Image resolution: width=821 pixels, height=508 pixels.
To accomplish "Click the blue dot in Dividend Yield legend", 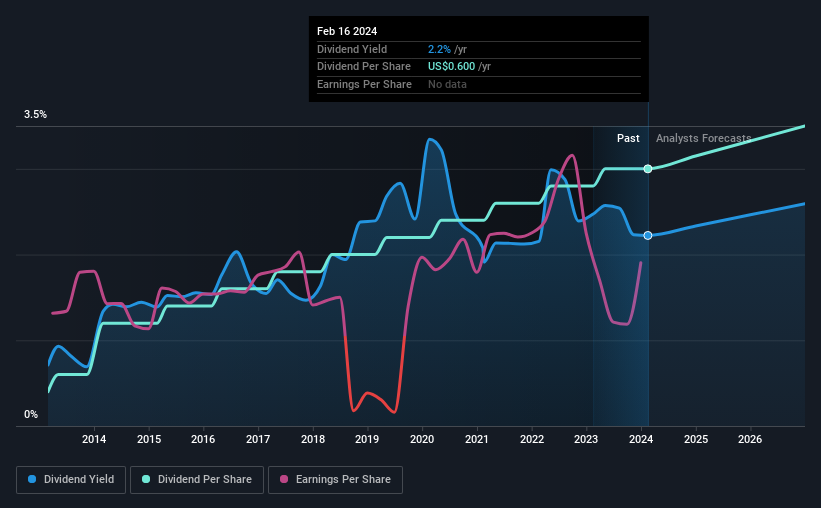I will point(33,480).
